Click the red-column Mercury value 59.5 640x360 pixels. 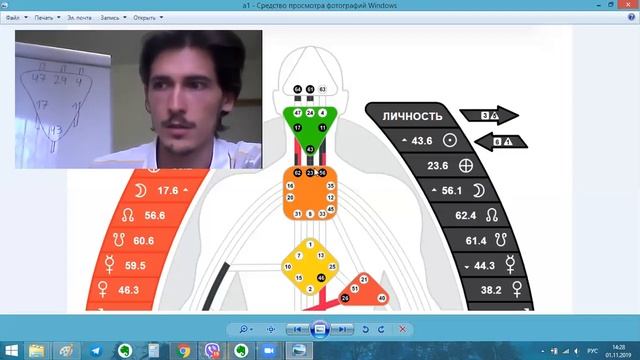coord(135,266)
